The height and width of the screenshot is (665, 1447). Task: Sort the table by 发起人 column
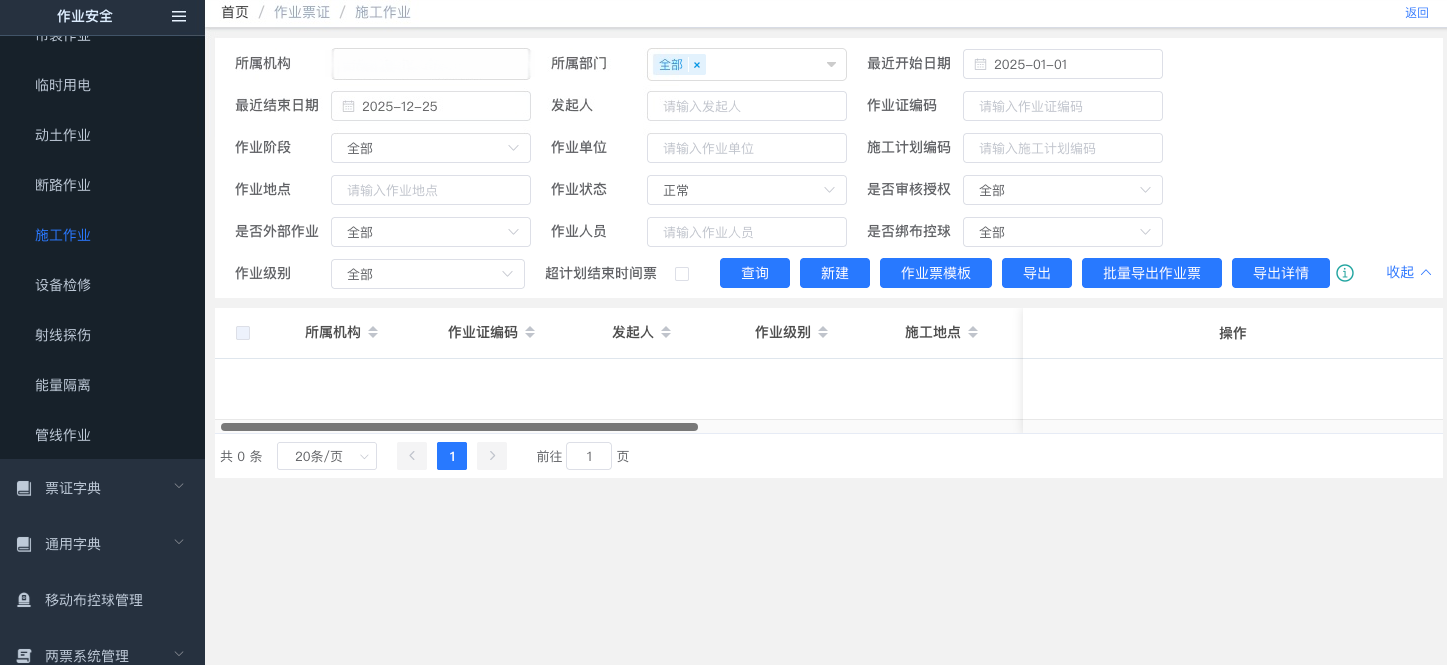666,333
